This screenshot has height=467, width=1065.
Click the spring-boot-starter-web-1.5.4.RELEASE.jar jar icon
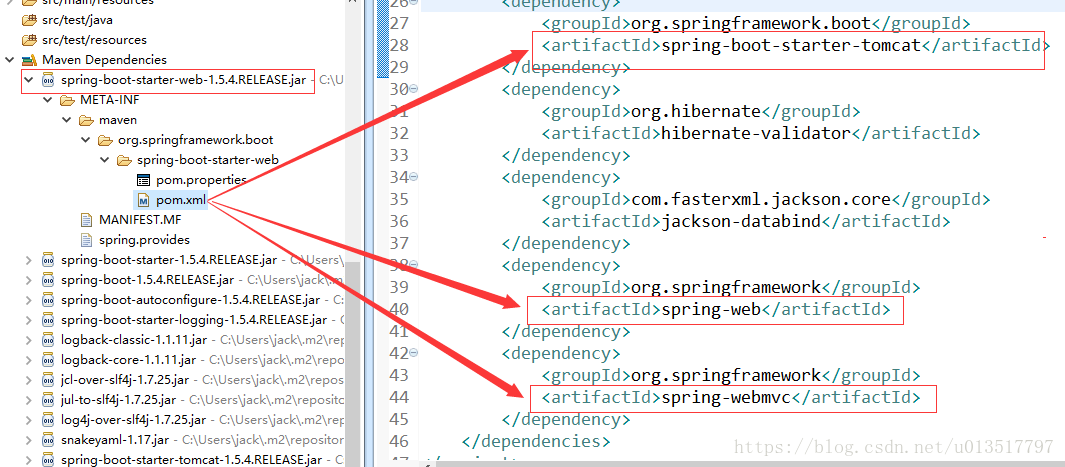pyautogui.click(x=48, y=80)
